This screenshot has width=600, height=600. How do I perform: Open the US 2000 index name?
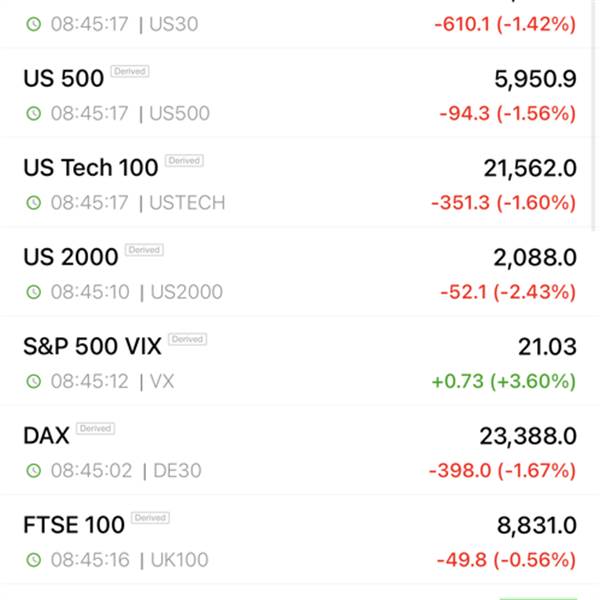[x=71, y=257]
